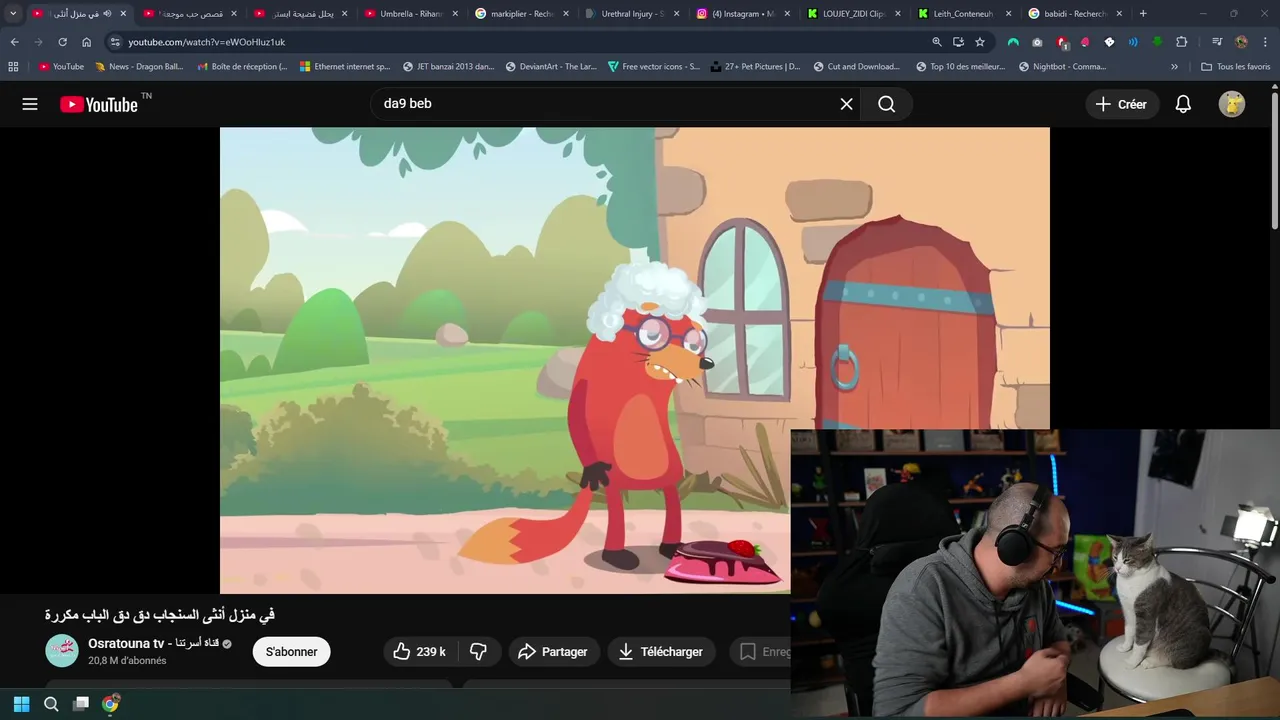Open the zoom magnifier icon in address bar

937,42
